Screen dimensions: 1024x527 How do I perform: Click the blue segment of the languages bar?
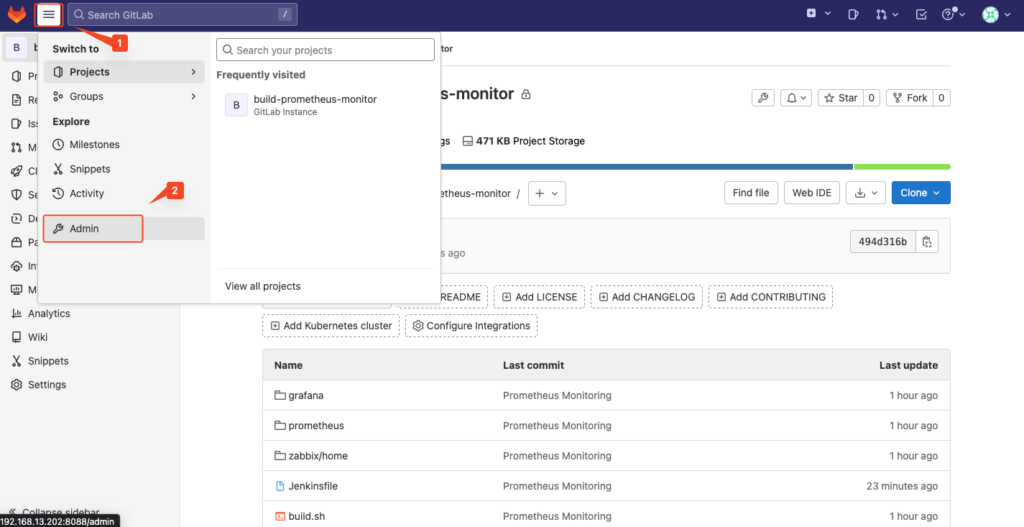click(x=647, y=167)
